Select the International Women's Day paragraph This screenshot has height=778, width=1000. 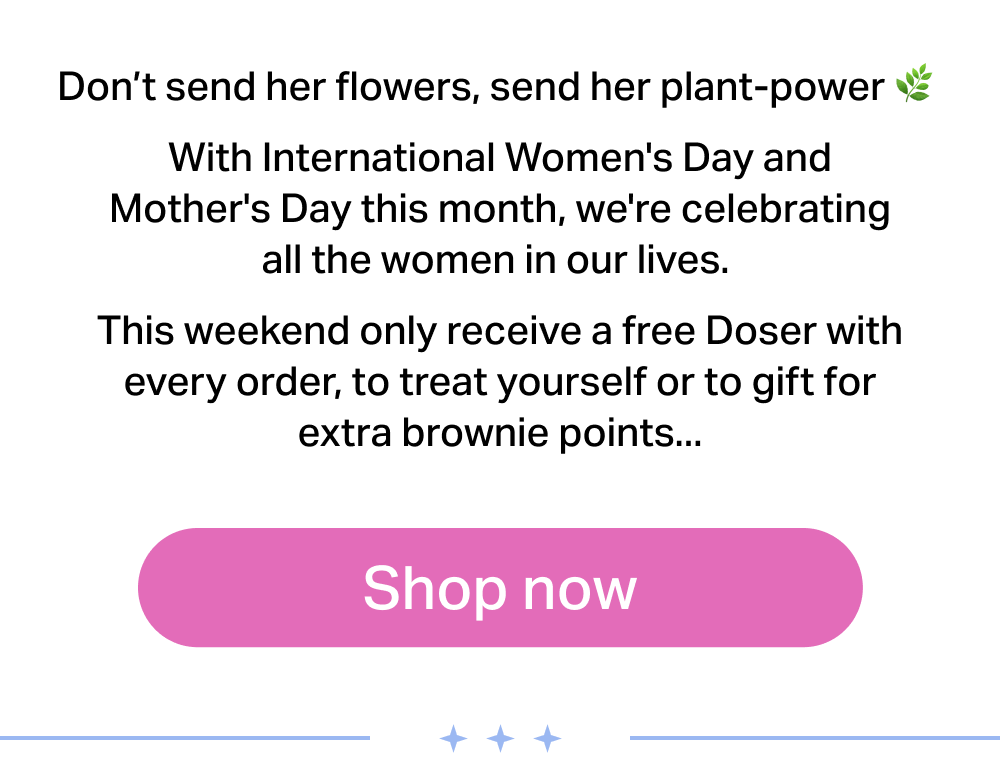pyautogui.click(x=500, y=208)
